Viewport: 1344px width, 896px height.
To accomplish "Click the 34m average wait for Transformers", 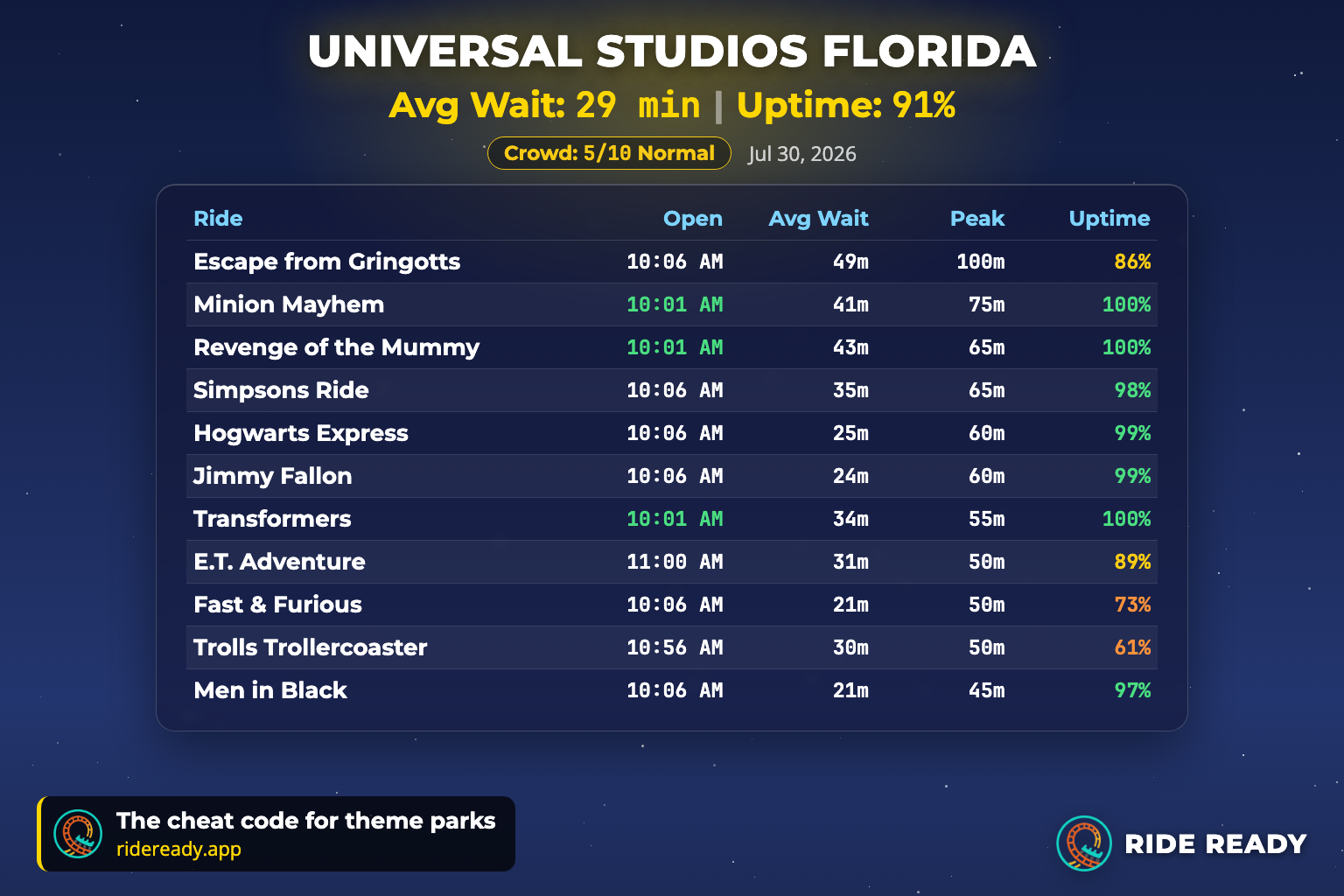I will click(850, 519).
